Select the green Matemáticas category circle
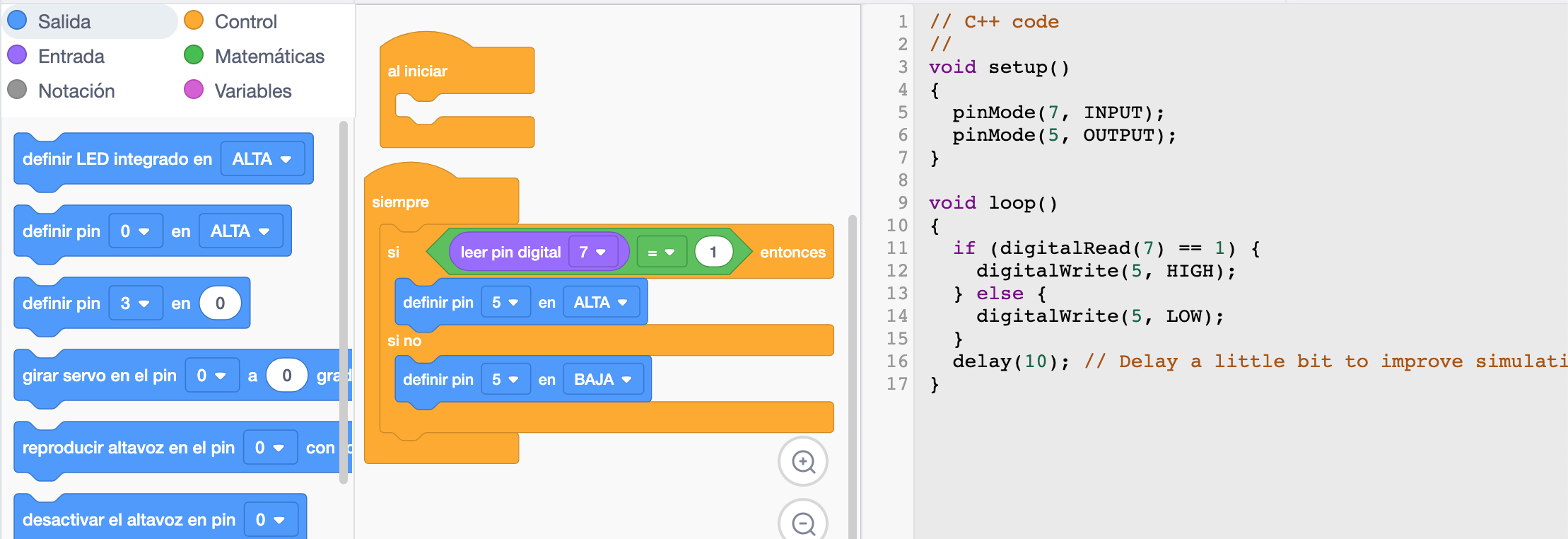 pos(194,56)
